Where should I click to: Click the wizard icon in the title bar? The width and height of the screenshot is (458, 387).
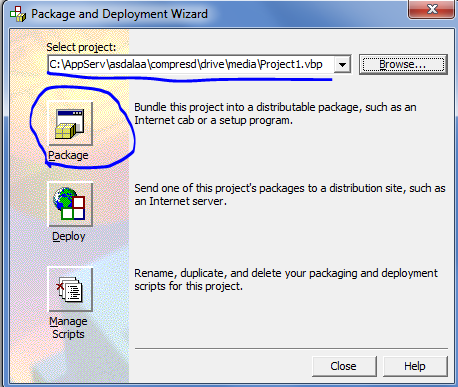point(18,14)
